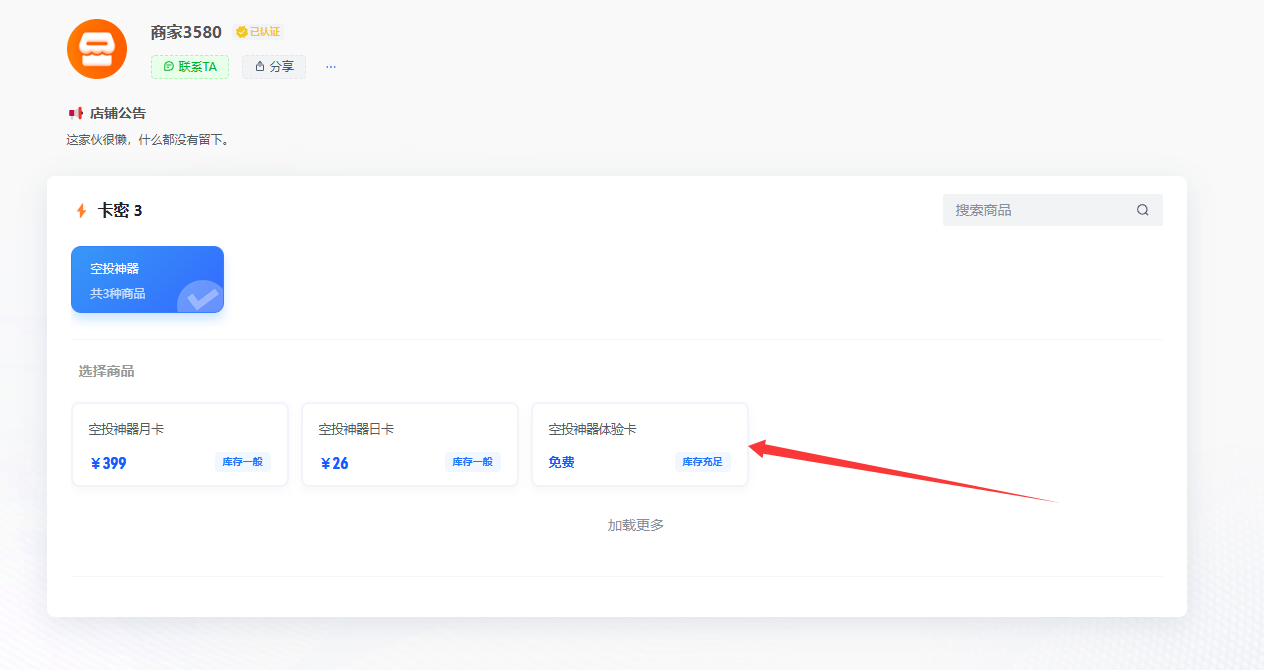
Task: Click the 已认证 verification badge icon
Action: coord(239,31)
